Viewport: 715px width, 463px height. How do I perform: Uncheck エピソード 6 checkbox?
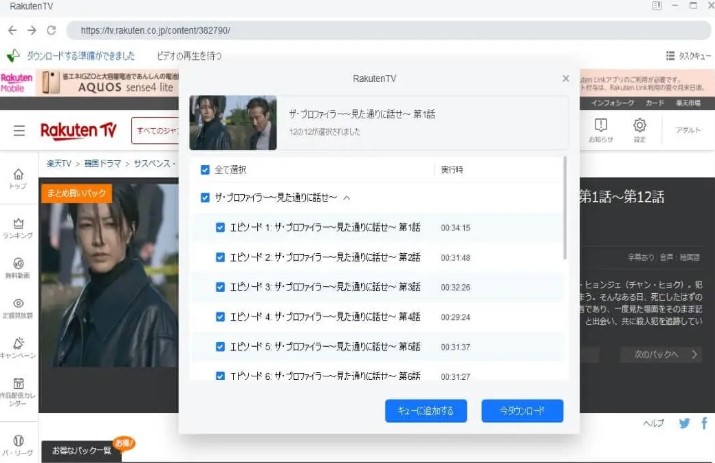coord(220,376)
